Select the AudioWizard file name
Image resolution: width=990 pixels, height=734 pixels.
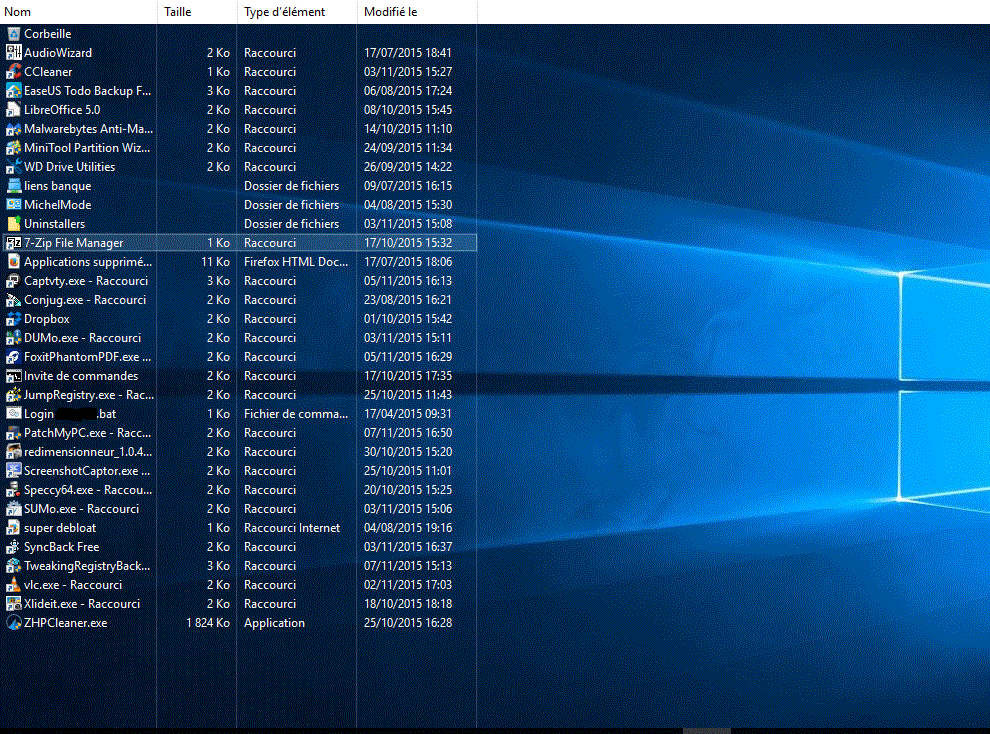tap(58, 53)
